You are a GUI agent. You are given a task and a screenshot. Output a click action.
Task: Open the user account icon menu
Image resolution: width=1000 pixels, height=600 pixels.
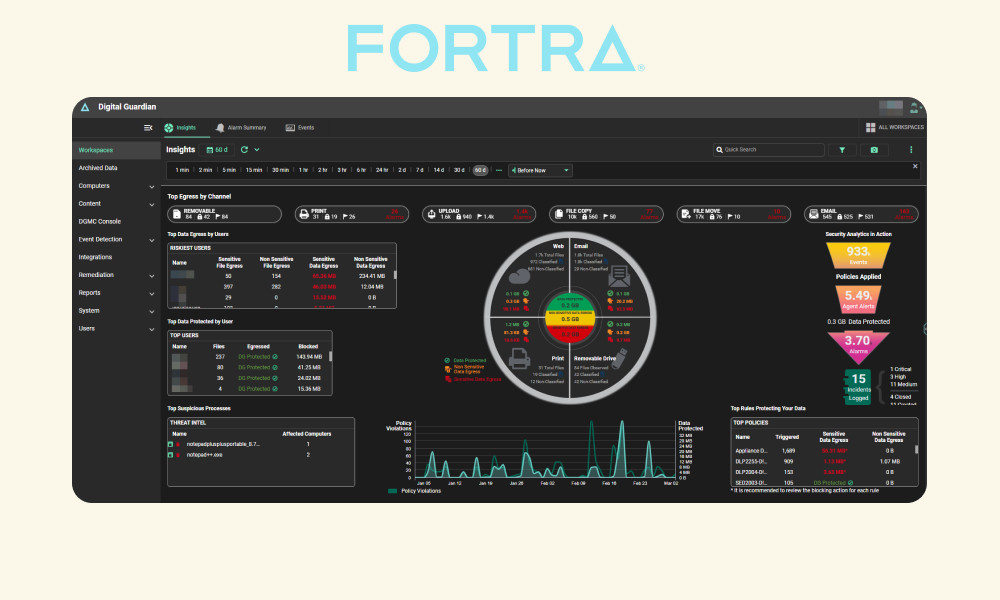[x=915, y=108]
